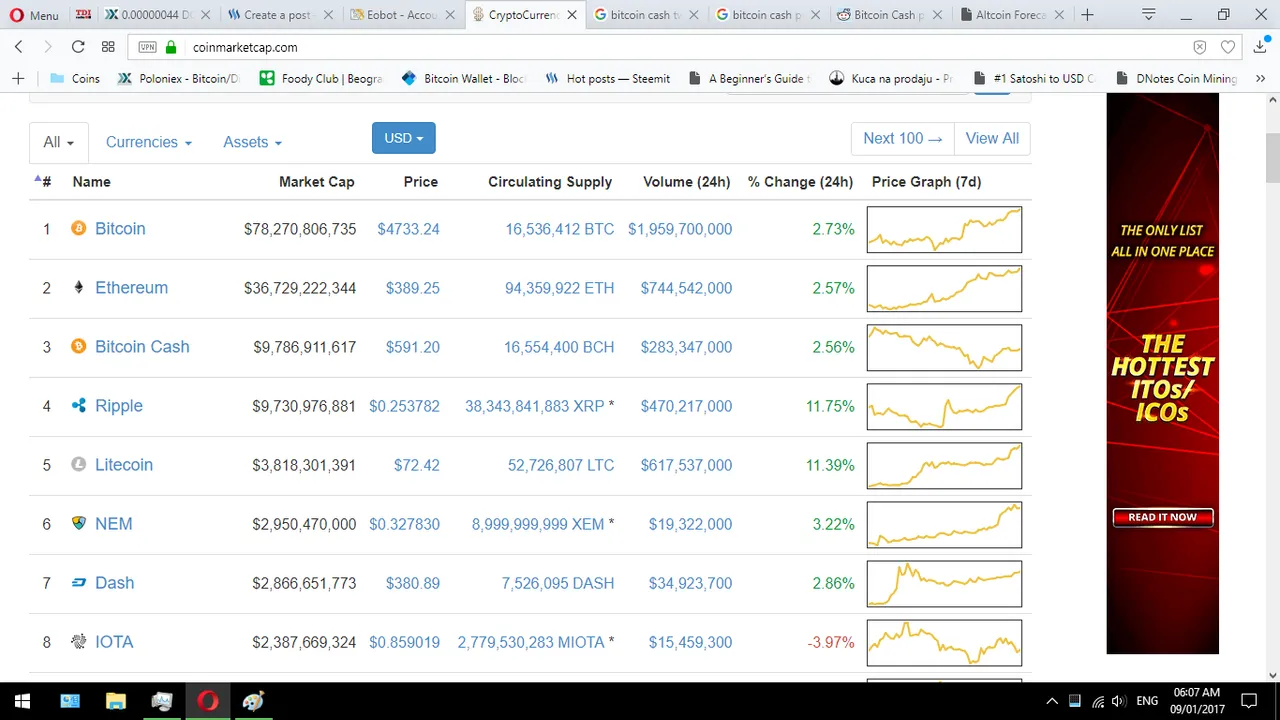Click the Next 100 button
The image size is (1280, 720).
click(x=902, y=138)
